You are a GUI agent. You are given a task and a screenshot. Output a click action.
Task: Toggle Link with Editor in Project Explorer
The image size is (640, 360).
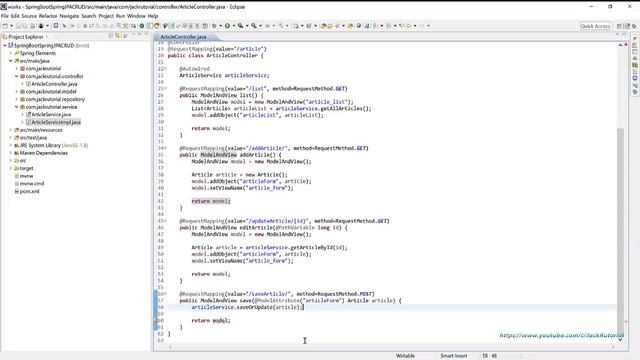(x=118, y=36)
